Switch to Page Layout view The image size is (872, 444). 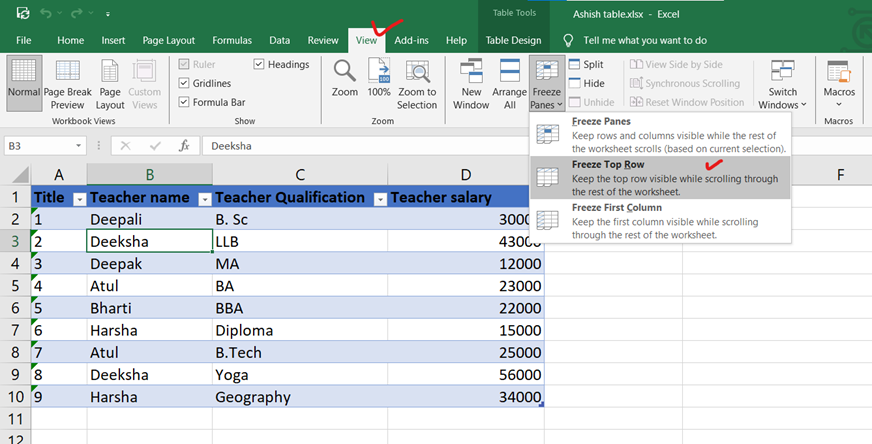pyautogui.click(x=110, y=82)
